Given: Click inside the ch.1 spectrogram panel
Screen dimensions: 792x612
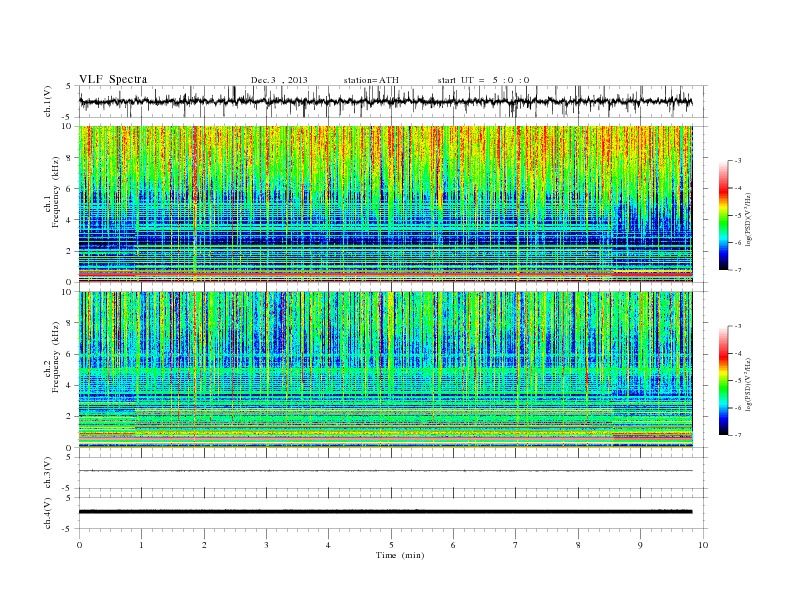Looking at the screenshot, I should tap(385, 204).
